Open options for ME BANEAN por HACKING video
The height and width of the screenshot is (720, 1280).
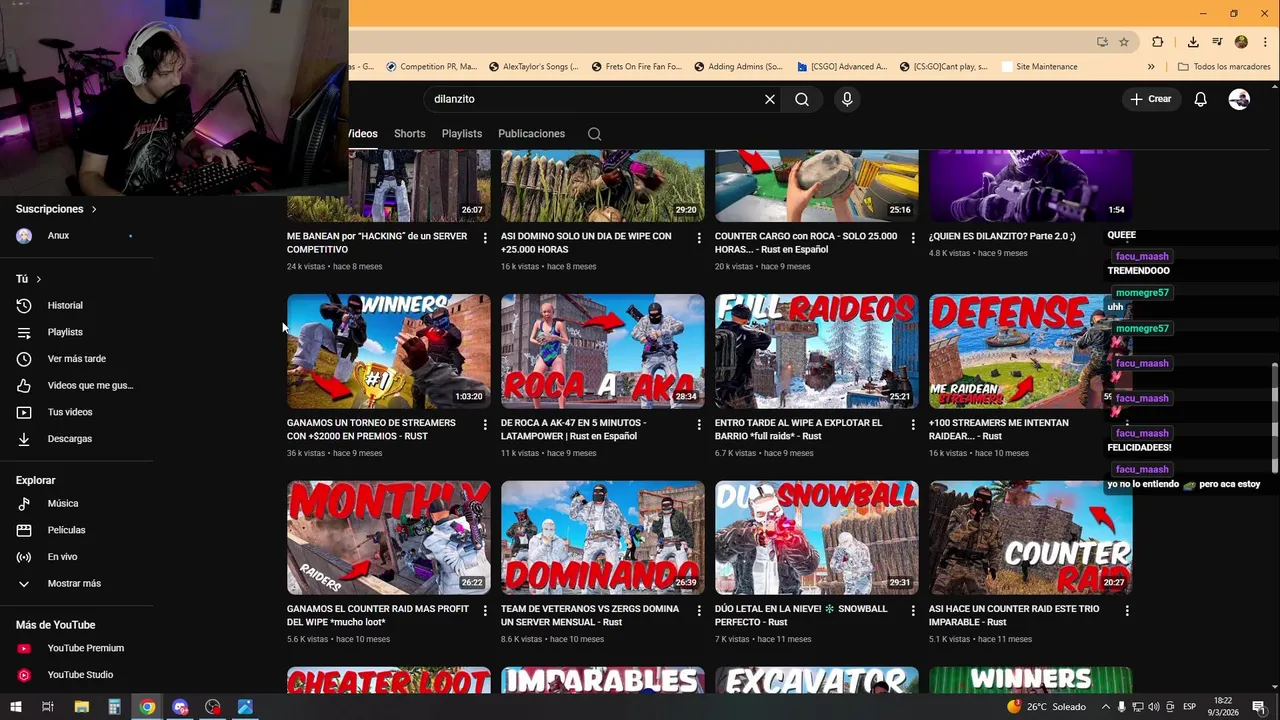485,238
